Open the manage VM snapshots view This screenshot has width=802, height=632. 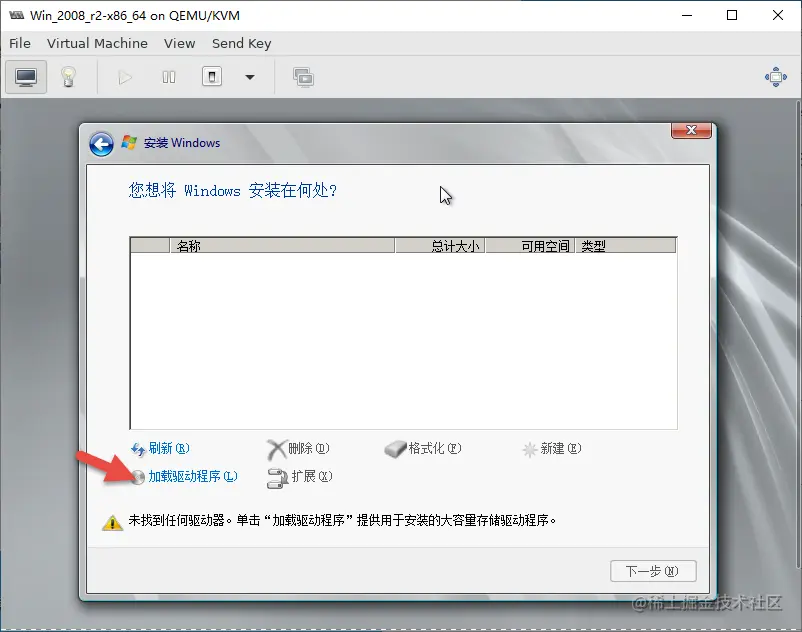[303, 78]
